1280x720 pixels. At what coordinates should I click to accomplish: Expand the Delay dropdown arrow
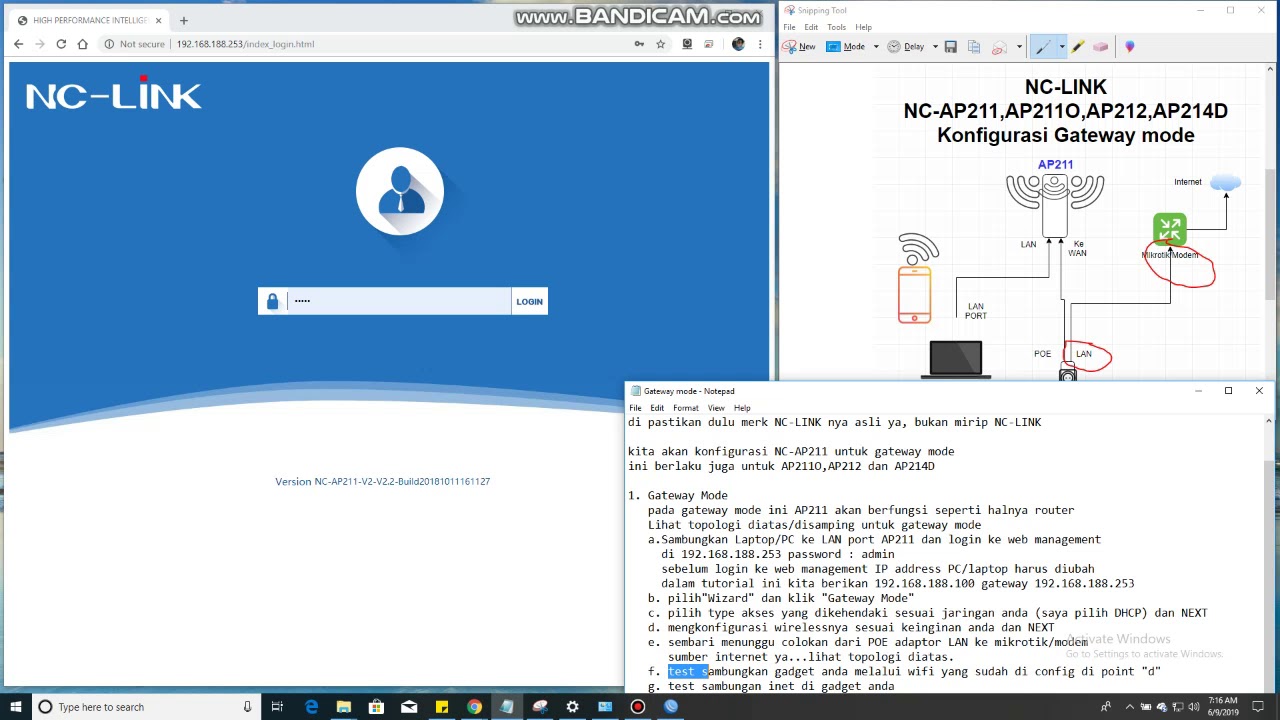[935, 47]
